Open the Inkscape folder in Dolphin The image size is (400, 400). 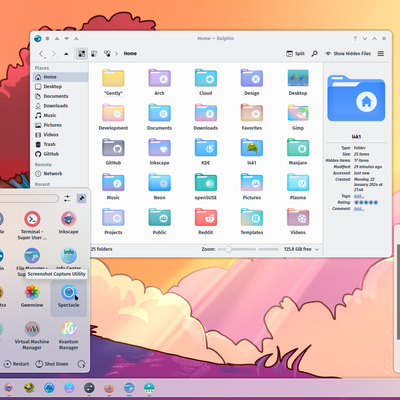pos(159,152)
